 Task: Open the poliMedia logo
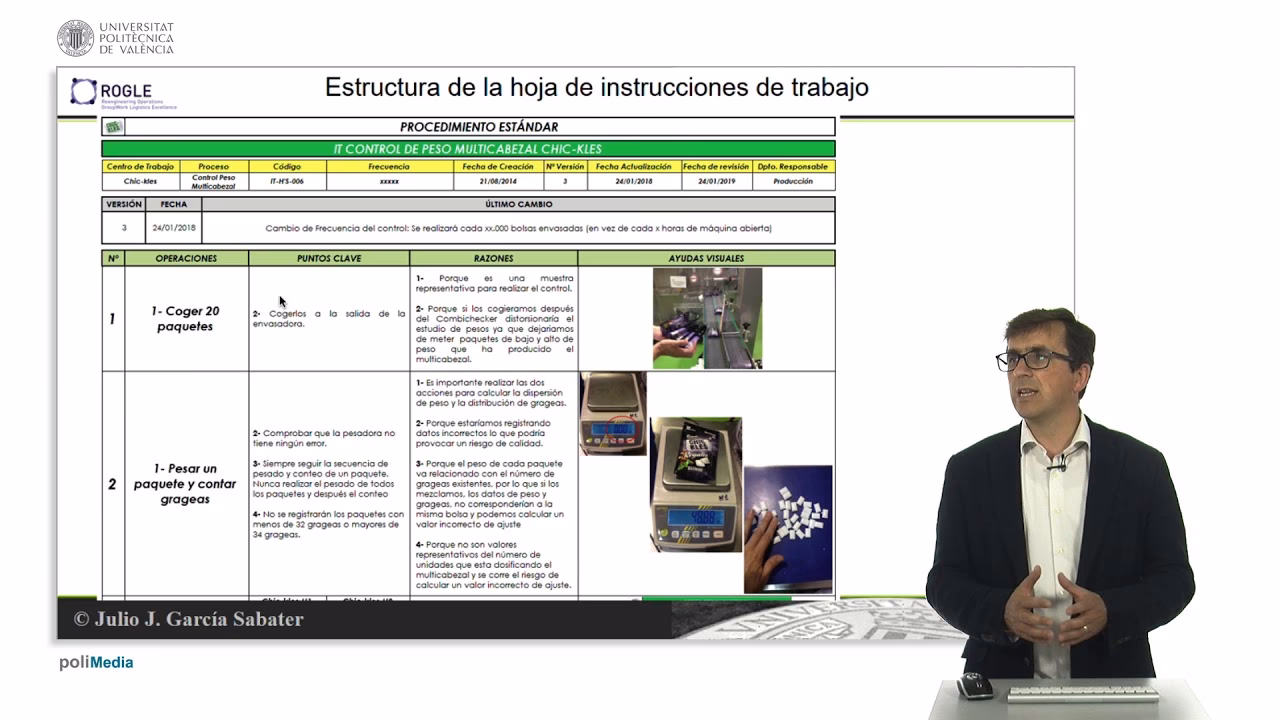pyautogui.click(x=97, y=661)
